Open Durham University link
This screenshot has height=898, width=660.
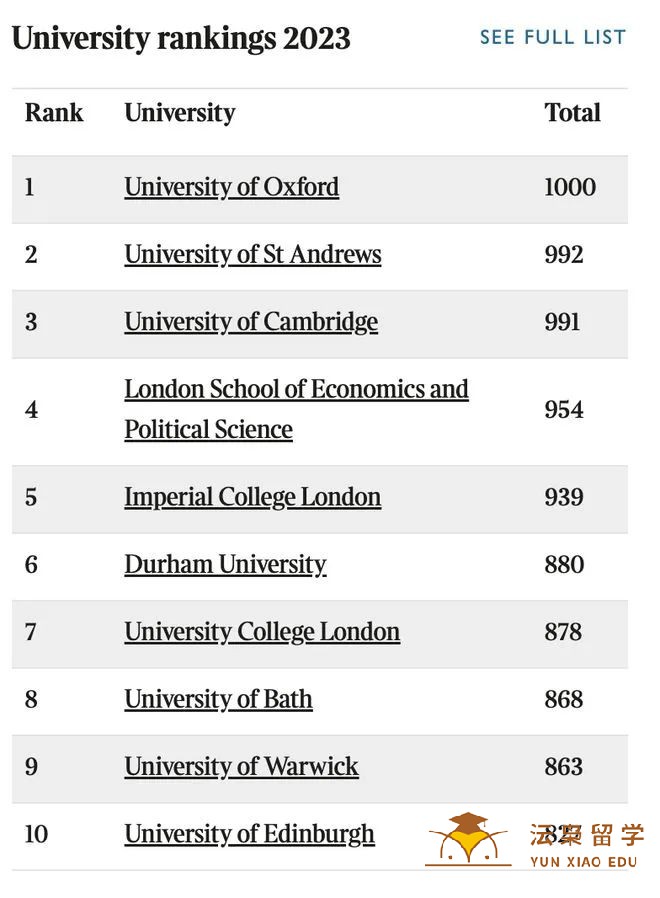(225, 565)
